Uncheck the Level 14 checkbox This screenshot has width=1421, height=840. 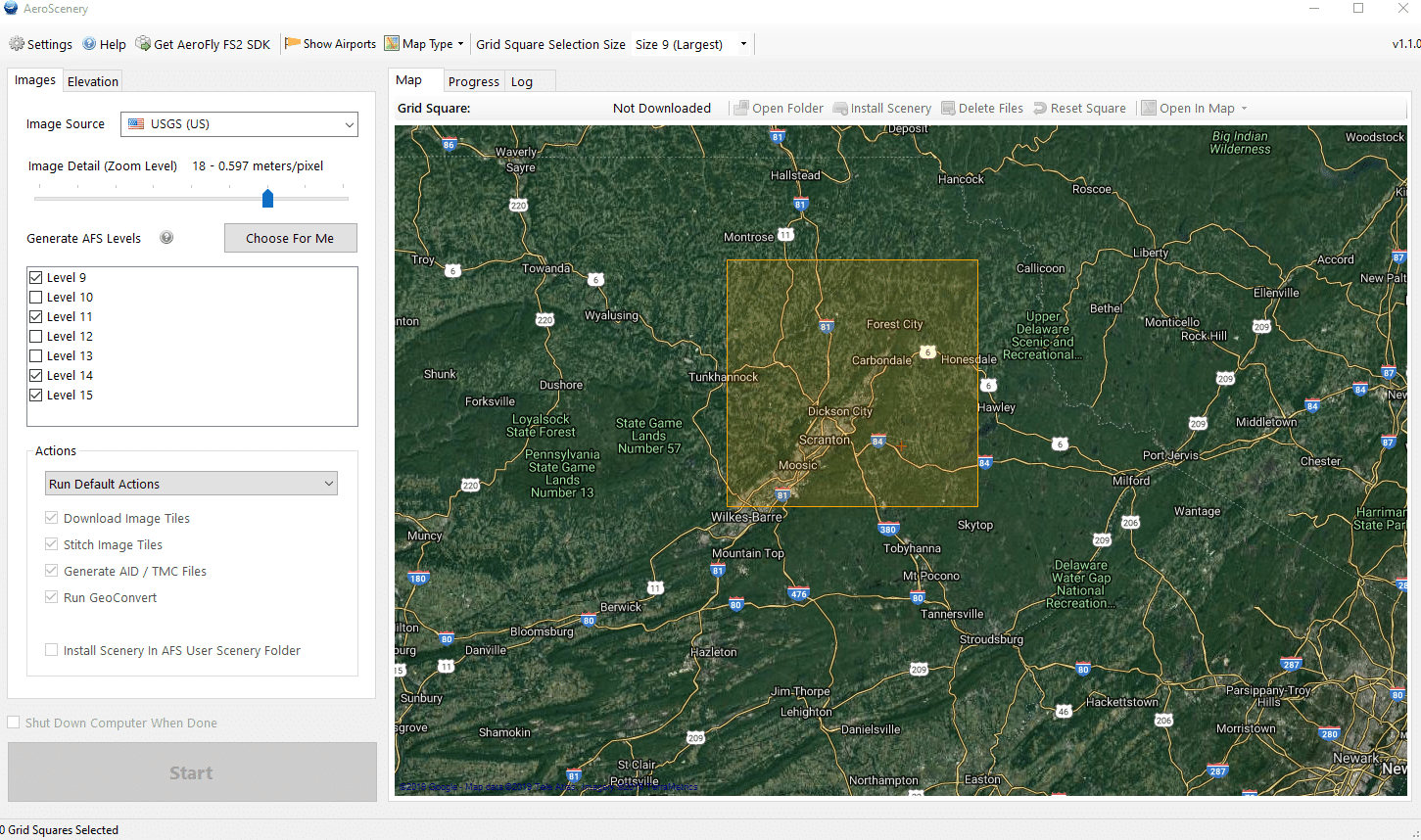click(x=36, y=376)
